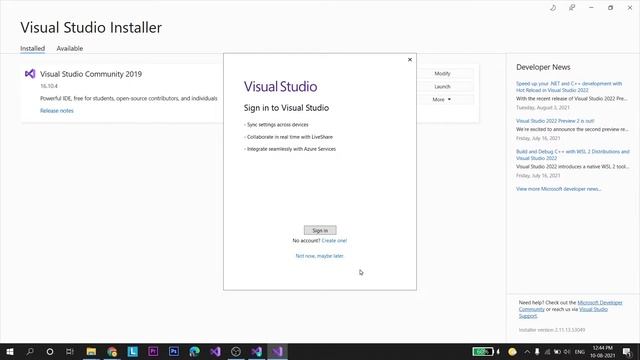The image size is (640, 360).
Task: Open Microsoft Edge from taskbar
Action: [x=195, y=351]
